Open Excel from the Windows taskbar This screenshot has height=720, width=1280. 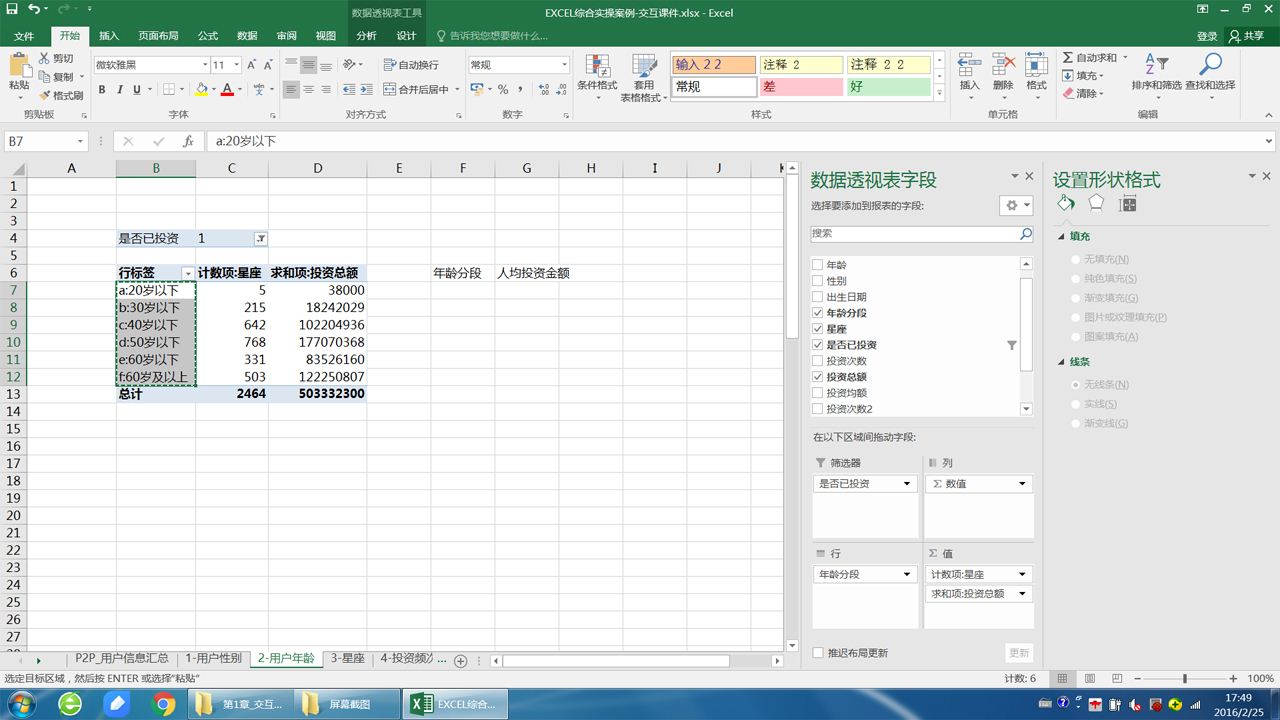[x=456, y=704]
